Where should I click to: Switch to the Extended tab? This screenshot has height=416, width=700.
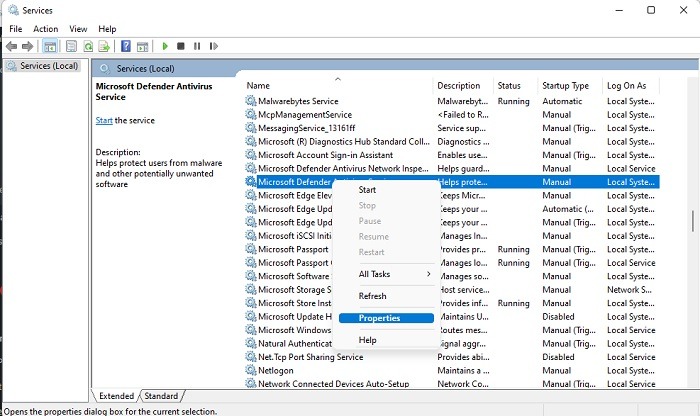click(x=116, y=396)
